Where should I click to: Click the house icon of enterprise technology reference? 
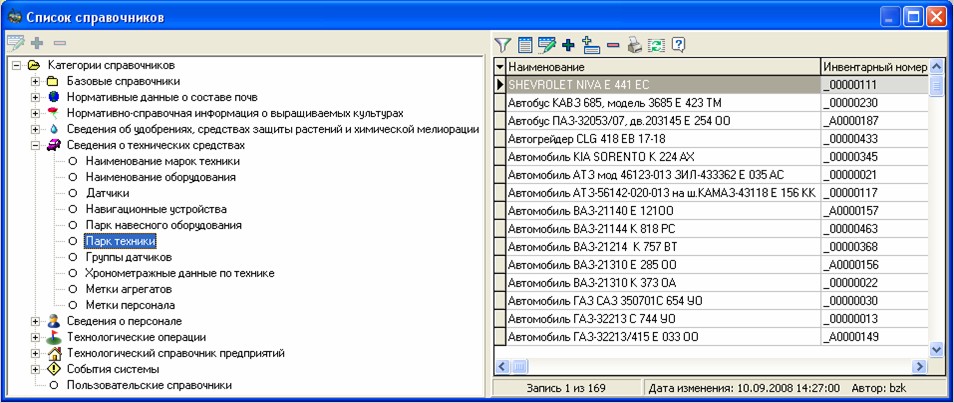click(x=54, y=353)
